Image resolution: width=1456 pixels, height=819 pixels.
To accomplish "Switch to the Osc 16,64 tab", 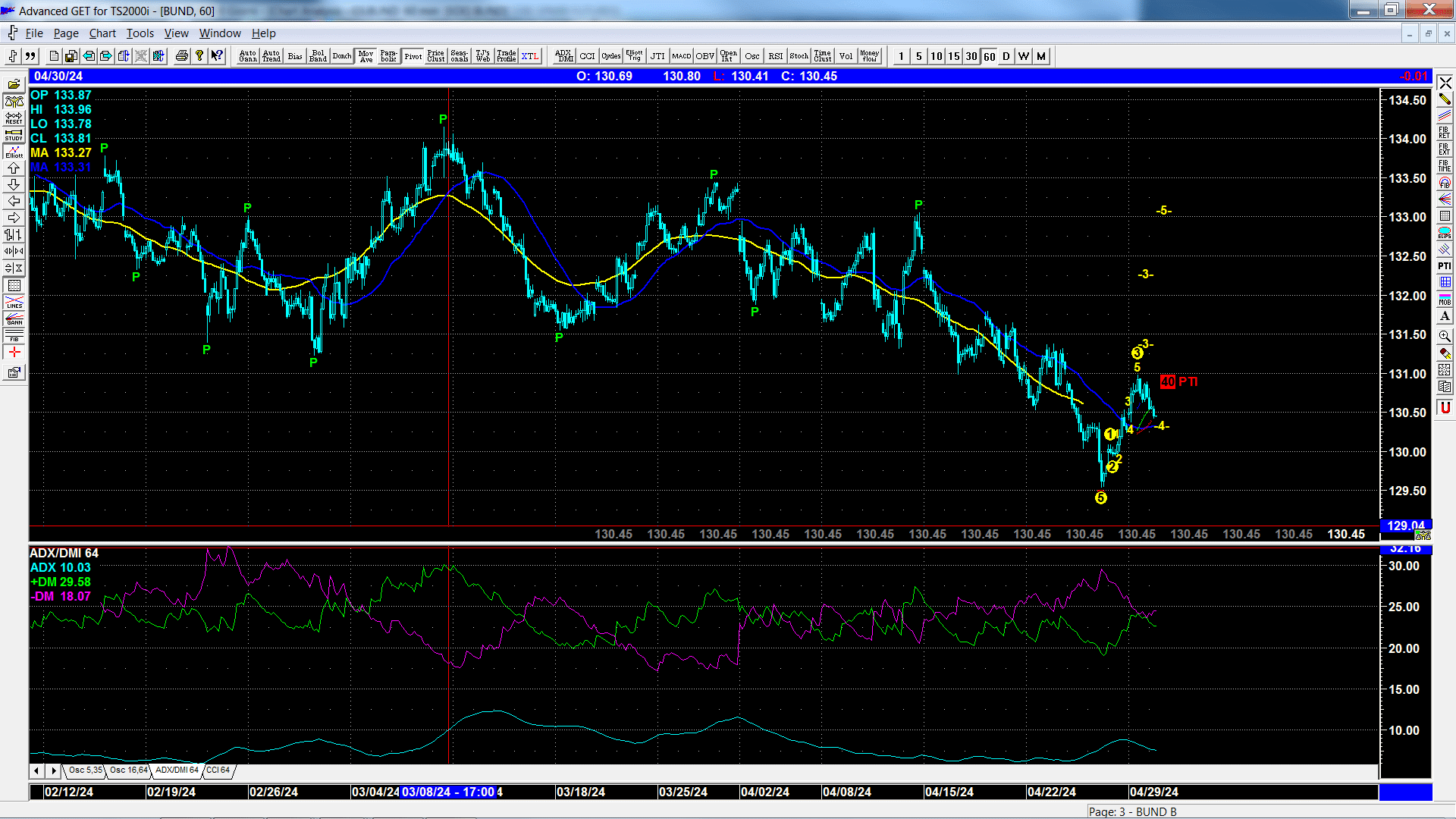I will tap(128, 770).
